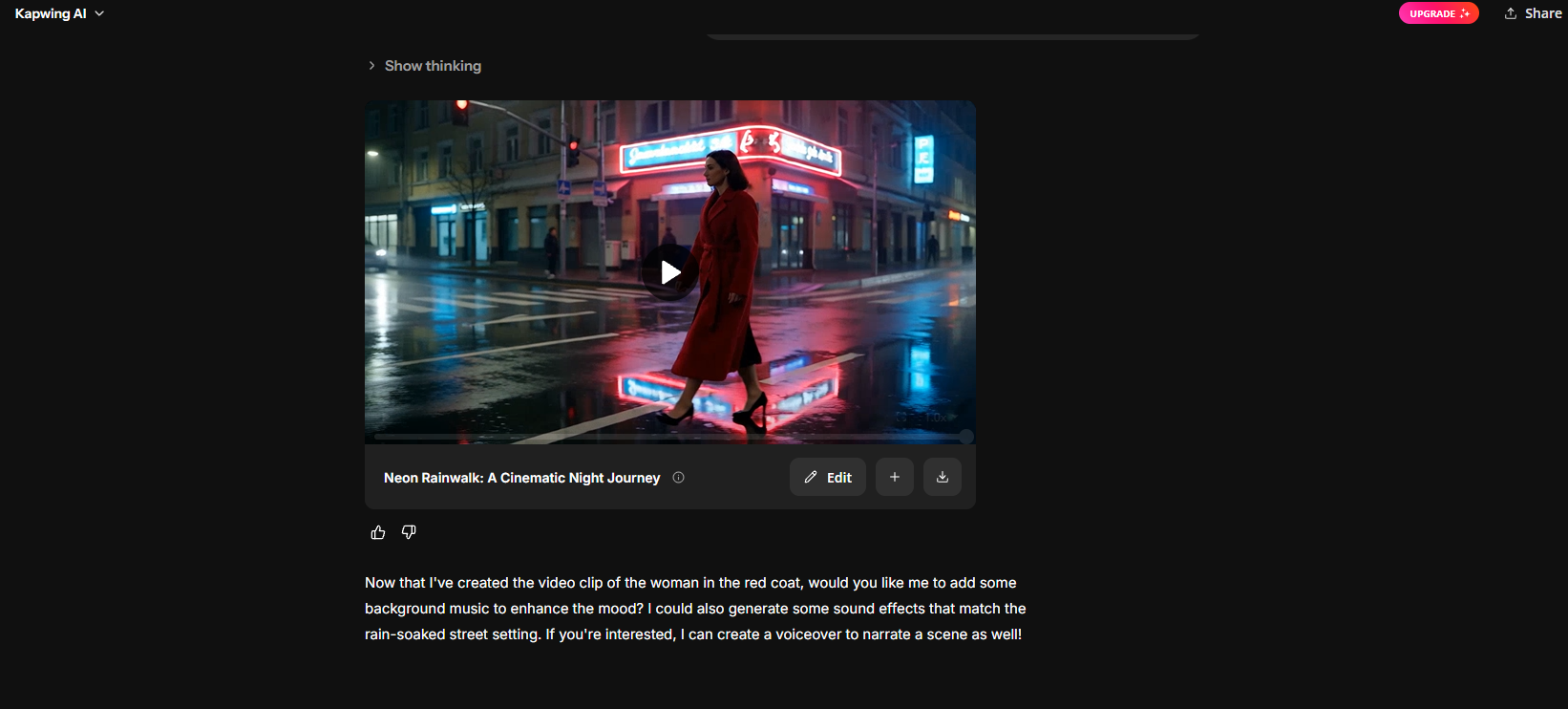The image size is (1568, 709).
Task: Download the generated video clip
Action: (x=943, y=477)
